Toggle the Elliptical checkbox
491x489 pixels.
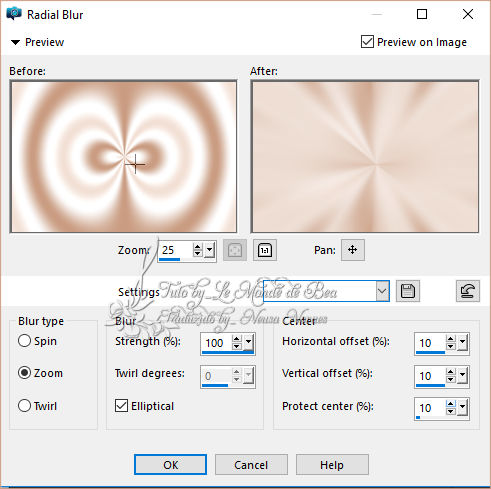point(121,406)
